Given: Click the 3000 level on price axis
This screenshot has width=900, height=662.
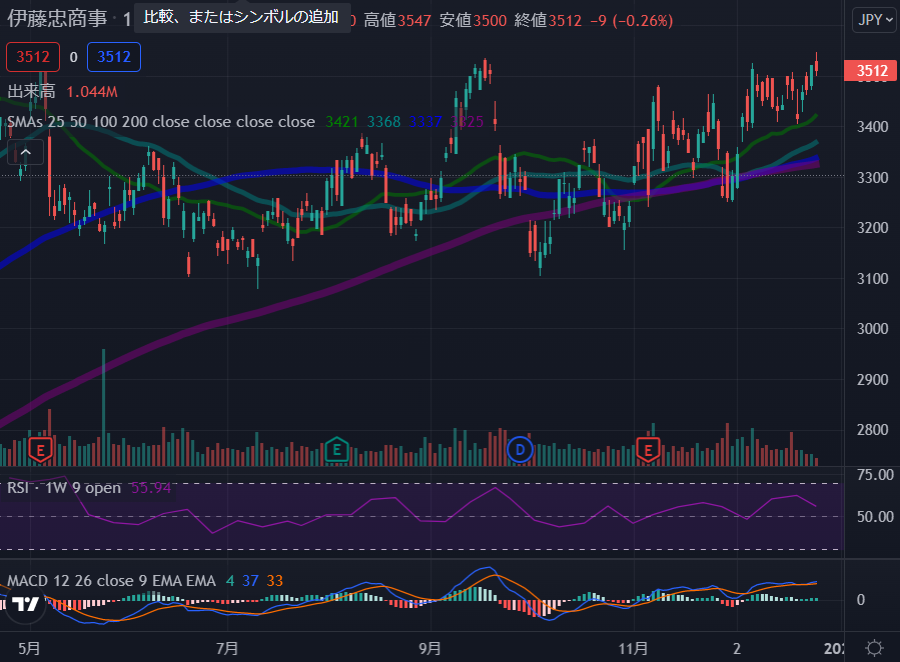Looking at the screenshot, I should (871, 329).
